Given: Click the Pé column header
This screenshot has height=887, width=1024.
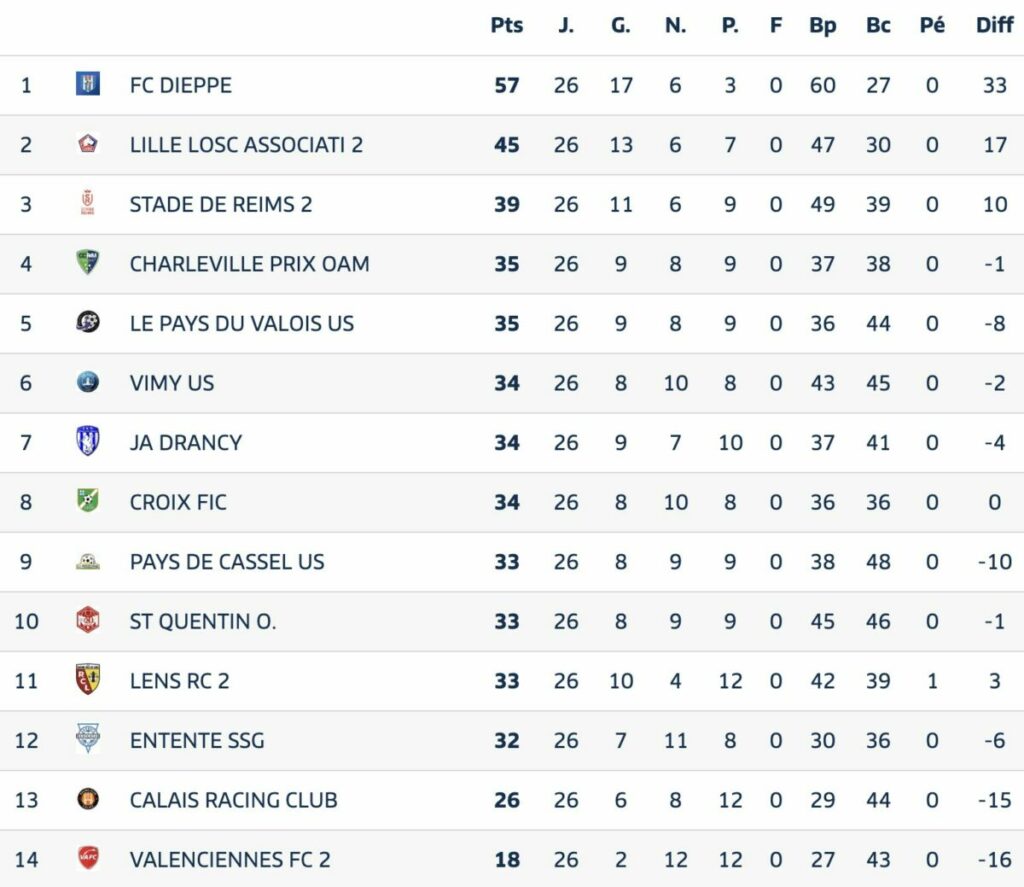Looking at the screenshot, I should click(932, 26).
